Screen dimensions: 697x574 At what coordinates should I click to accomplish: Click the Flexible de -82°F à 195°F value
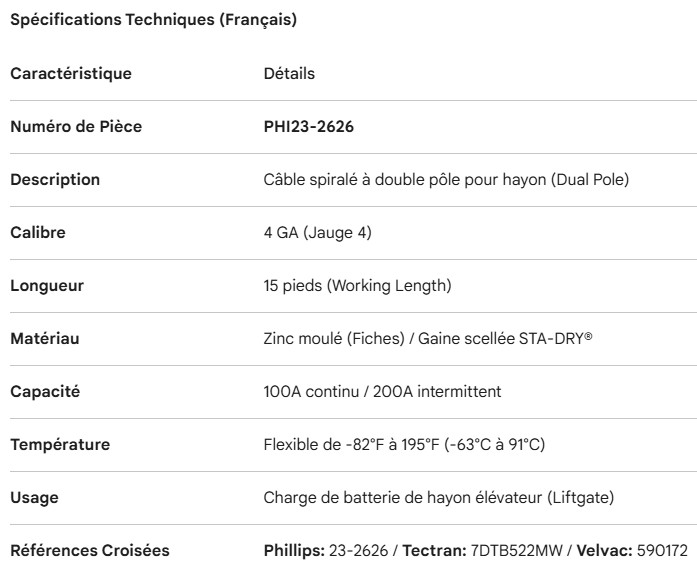(403, 445)
